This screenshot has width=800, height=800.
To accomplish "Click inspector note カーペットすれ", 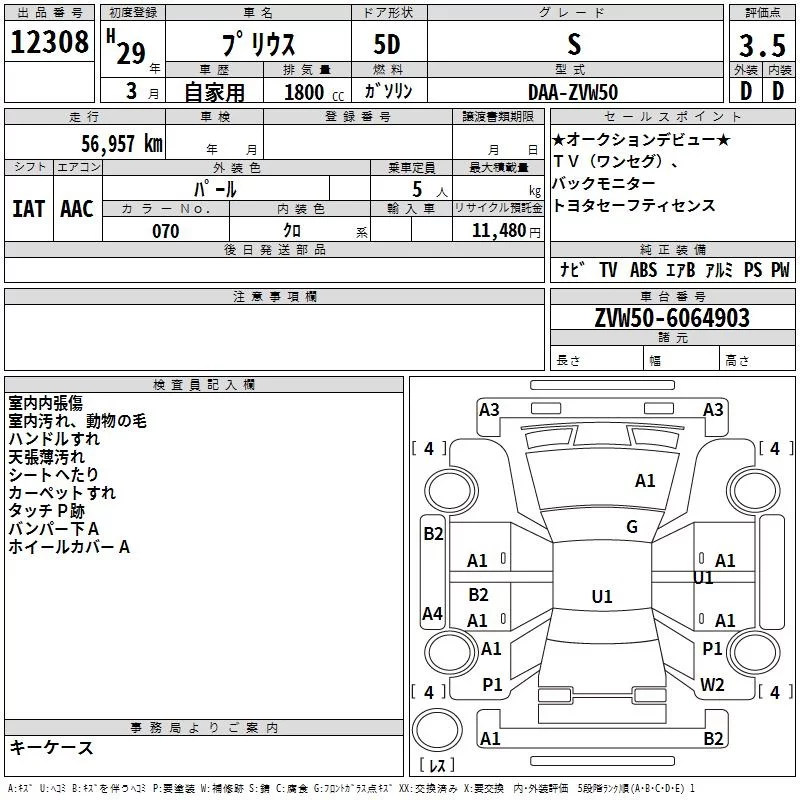I will pos(62,493).
